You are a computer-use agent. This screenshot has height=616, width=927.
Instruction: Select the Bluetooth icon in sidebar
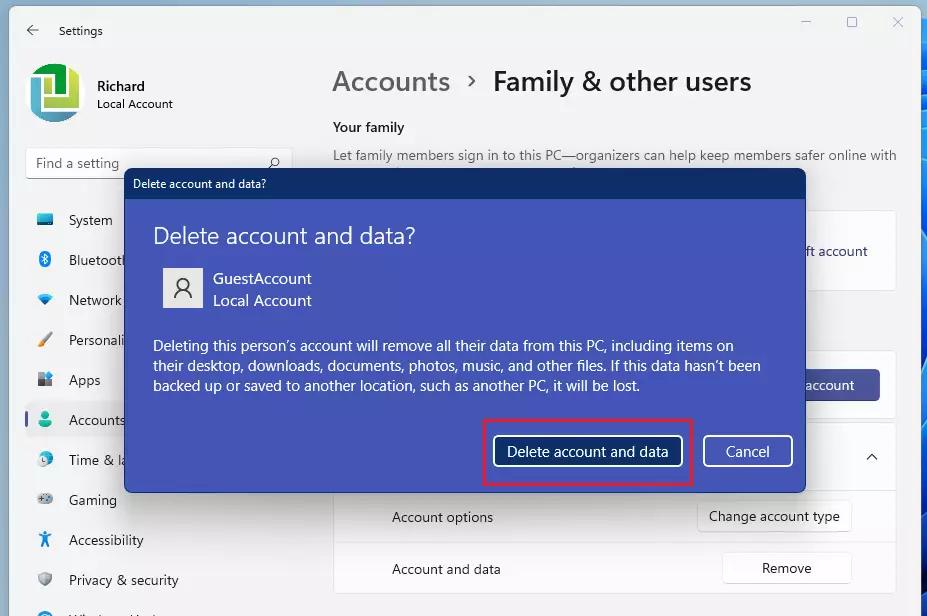(45, 260)
